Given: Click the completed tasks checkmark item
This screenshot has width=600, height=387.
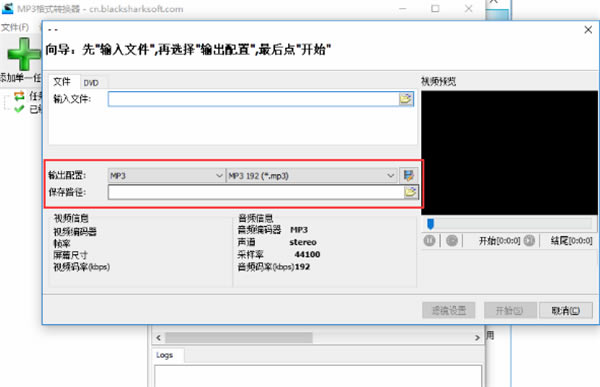Looking at the screenshot, I should point(19,109).
